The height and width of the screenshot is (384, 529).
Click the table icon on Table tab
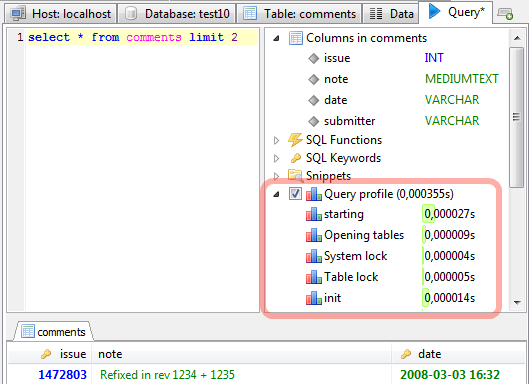point(250,13)
